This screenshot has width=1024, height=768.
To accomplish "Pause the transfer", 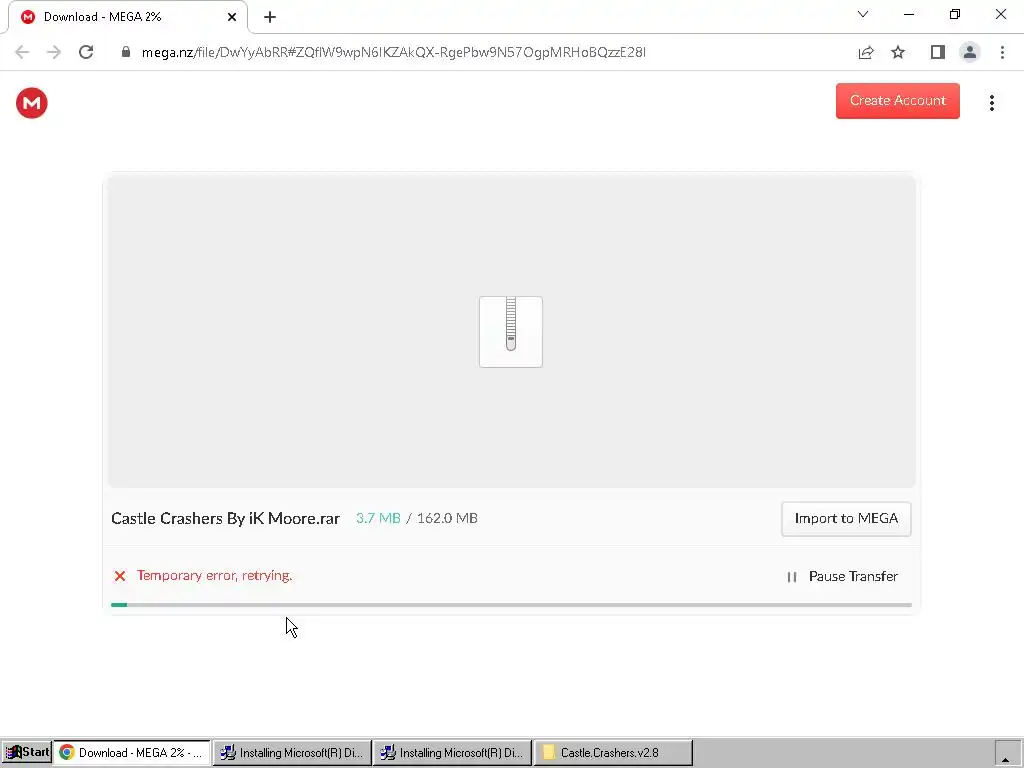I will click(842, 576).
